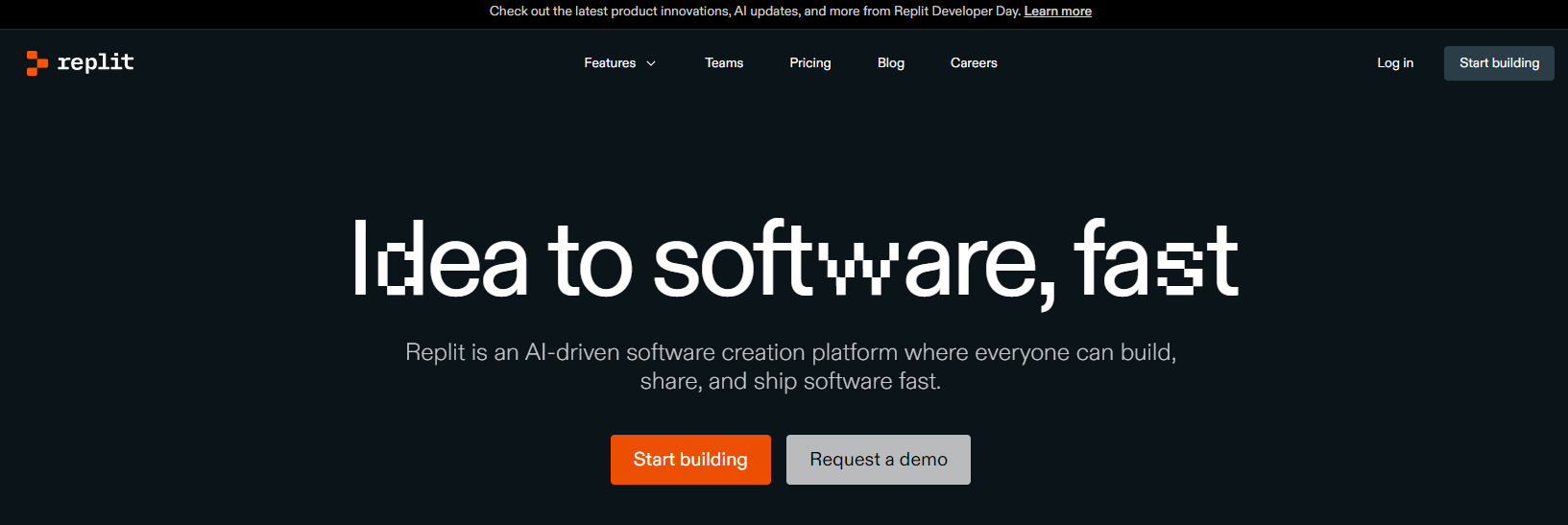Click the Request a demo button

click(878, 460)
